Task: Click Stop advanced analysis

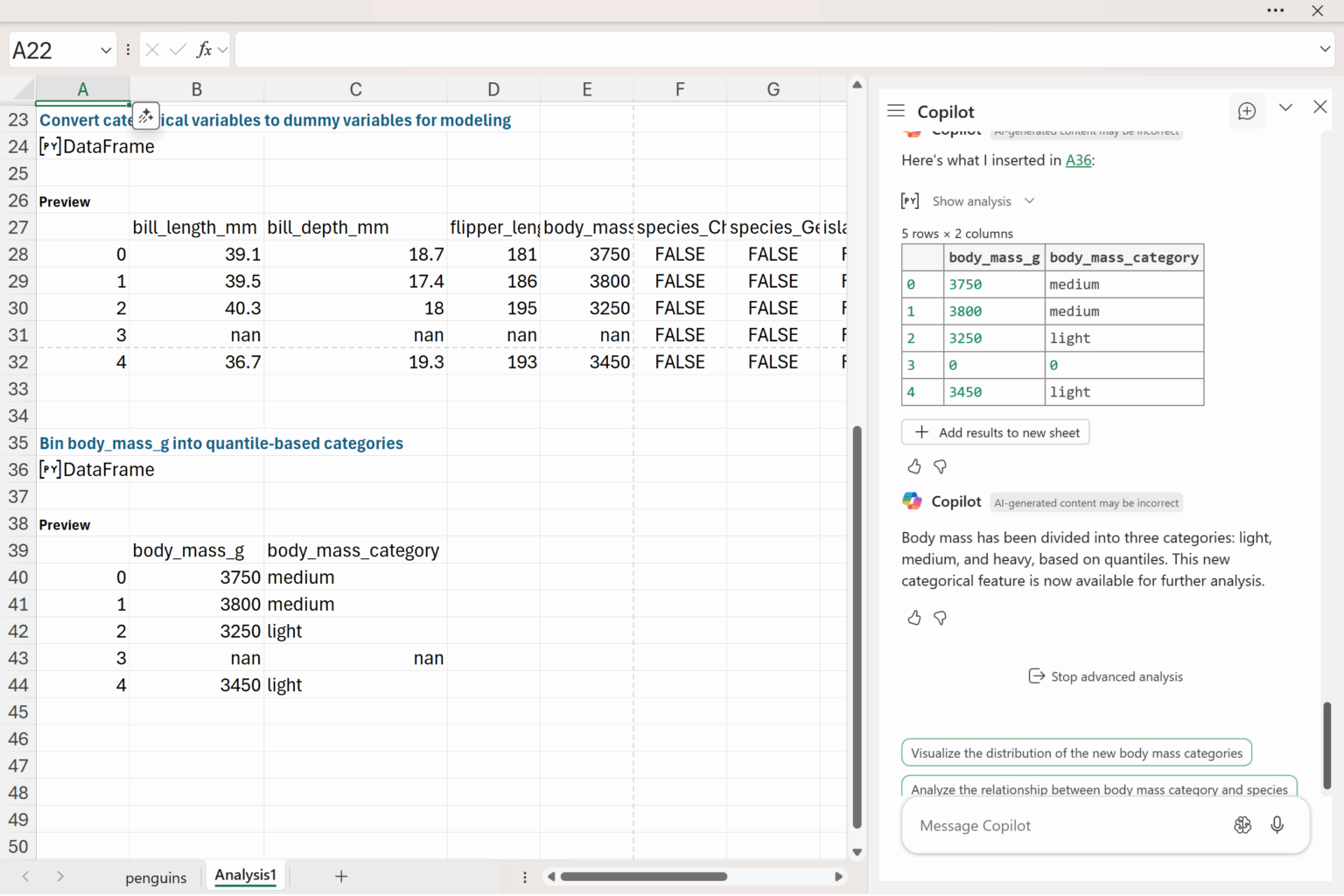Action: coord(1106,676)
